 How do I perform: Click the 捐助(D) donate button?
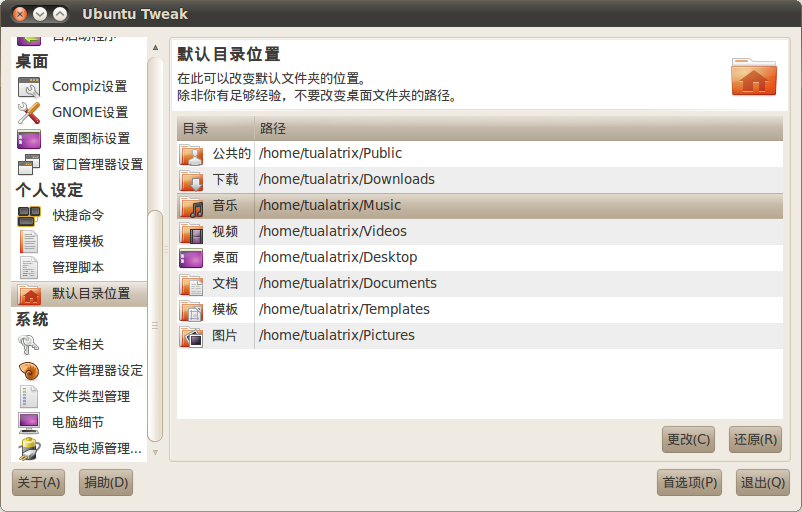pos(106,482)
